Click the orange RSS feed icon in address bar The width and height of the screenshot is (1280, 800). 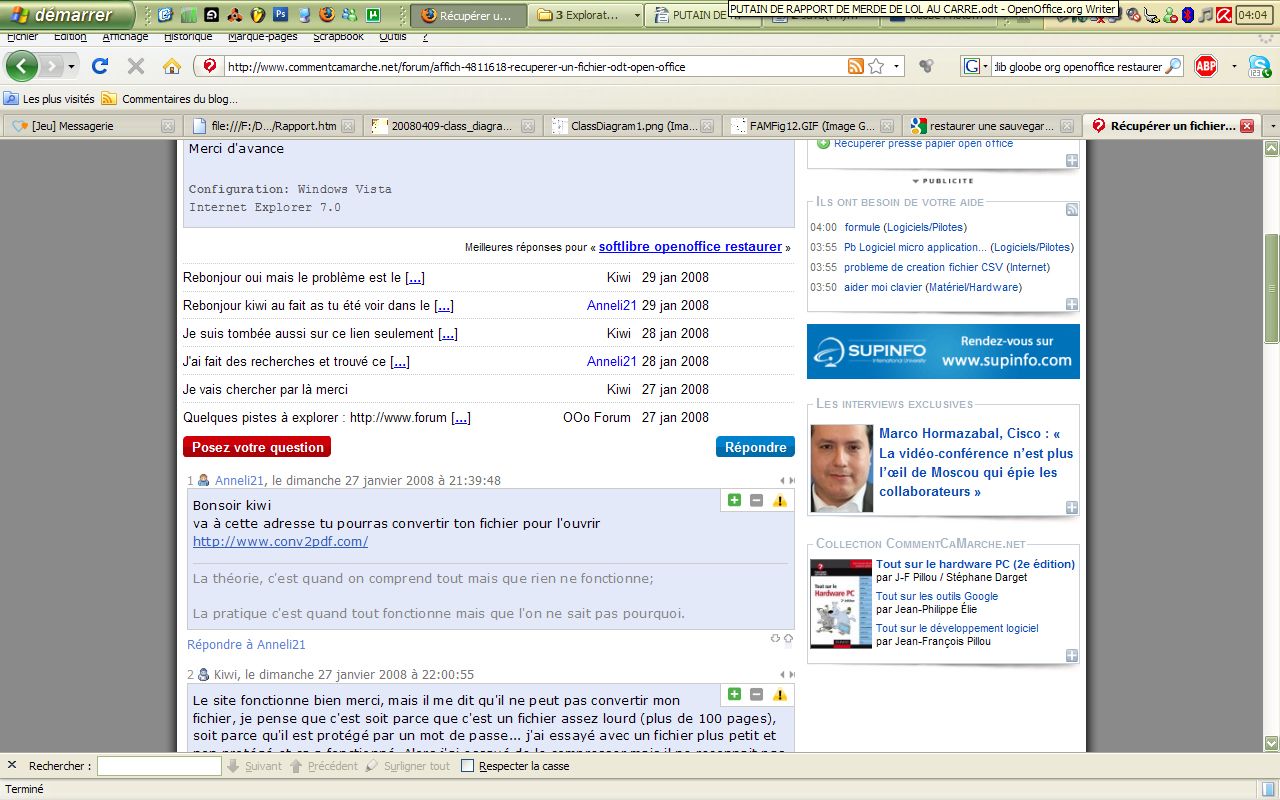pyautogui.click(x=856, y=66)
